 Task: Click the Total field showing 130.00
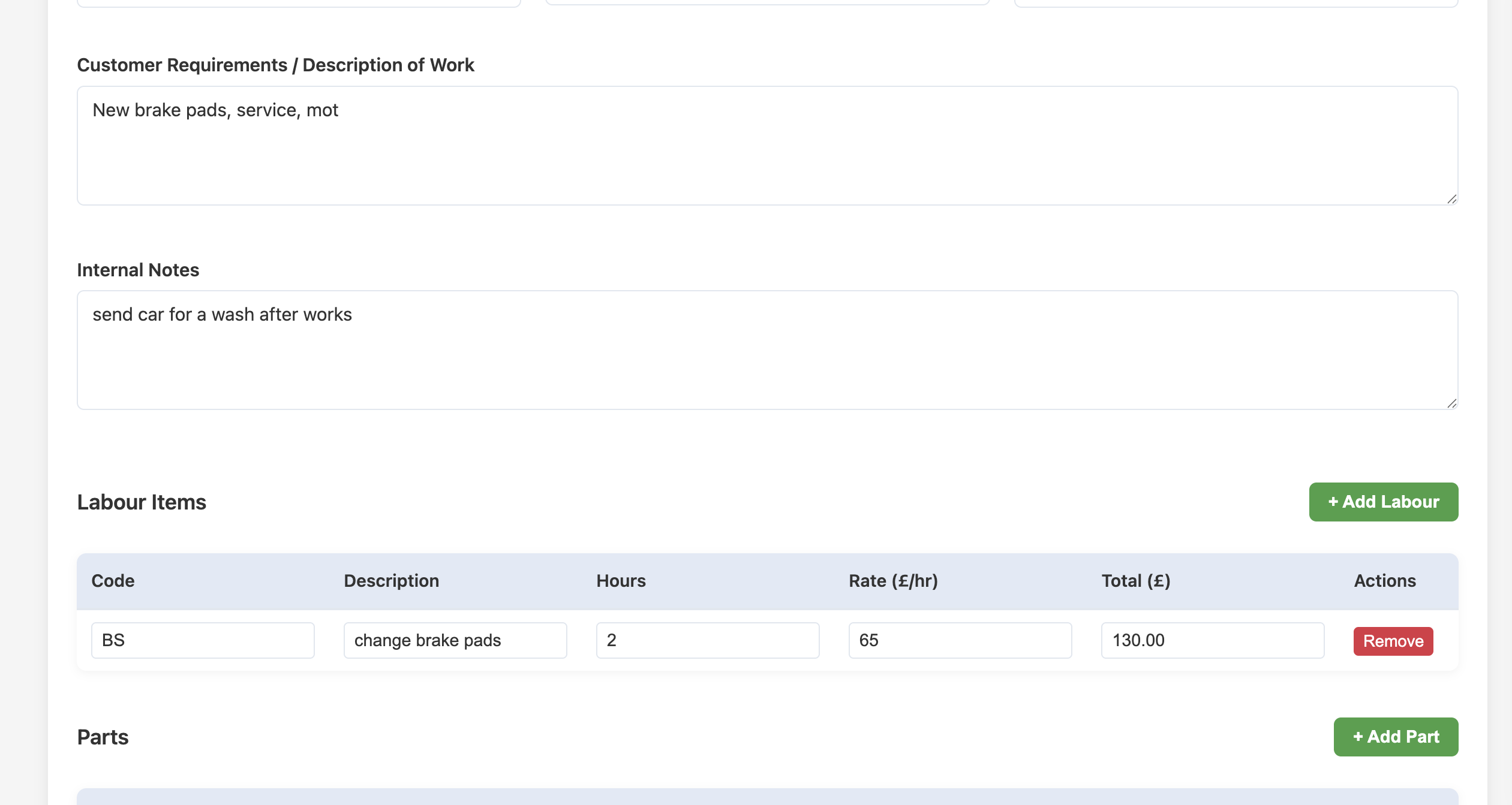click(1212, 640)
